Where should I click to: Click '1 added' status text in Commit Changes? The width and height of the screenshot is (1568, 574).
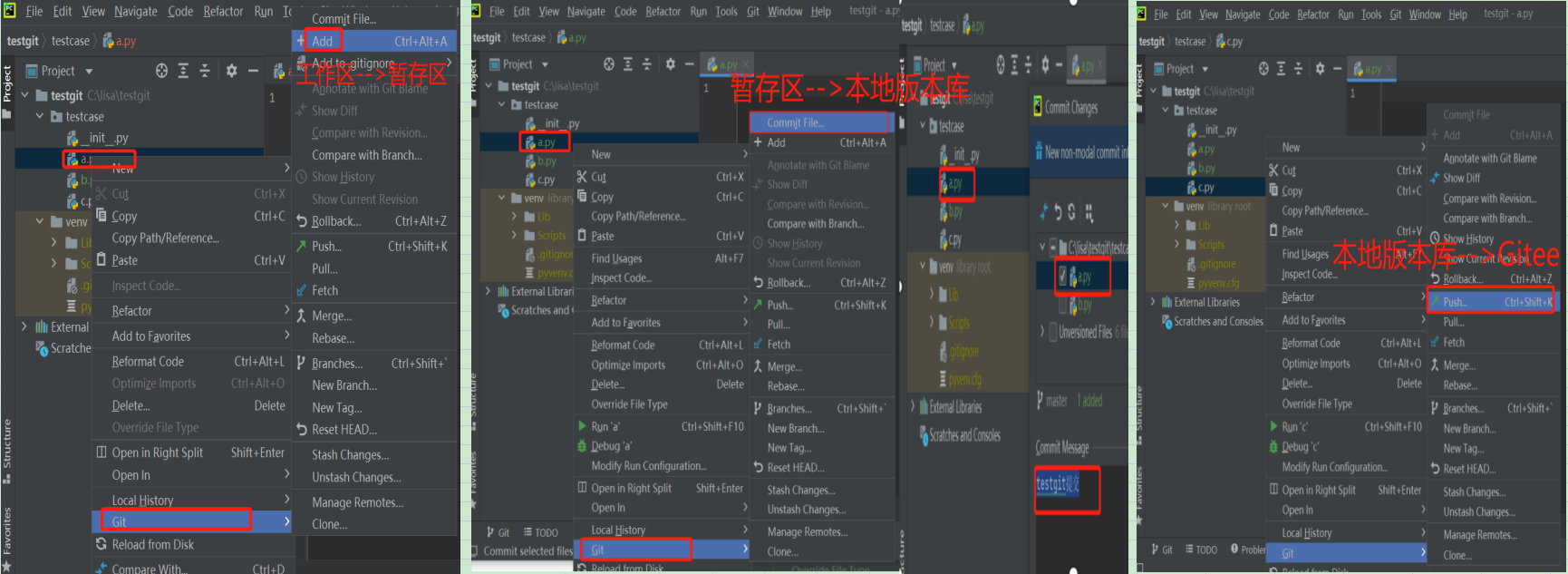pyautogui.click(x=1089, y=400)
